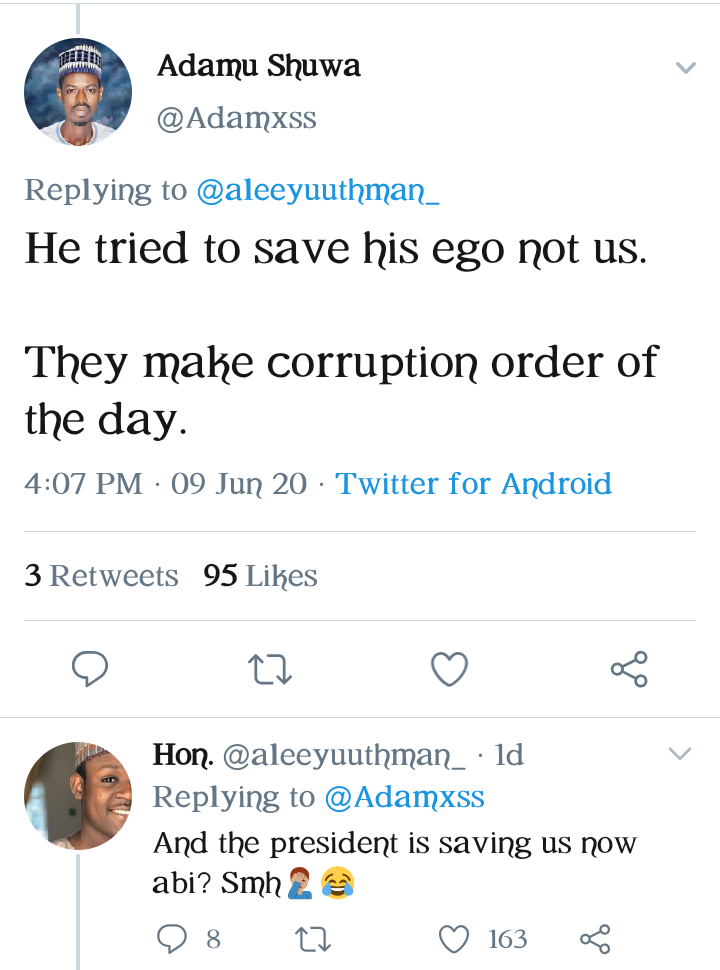
Task: Open Hon.'s profile avatar
Action: click(x=78, y=796)
